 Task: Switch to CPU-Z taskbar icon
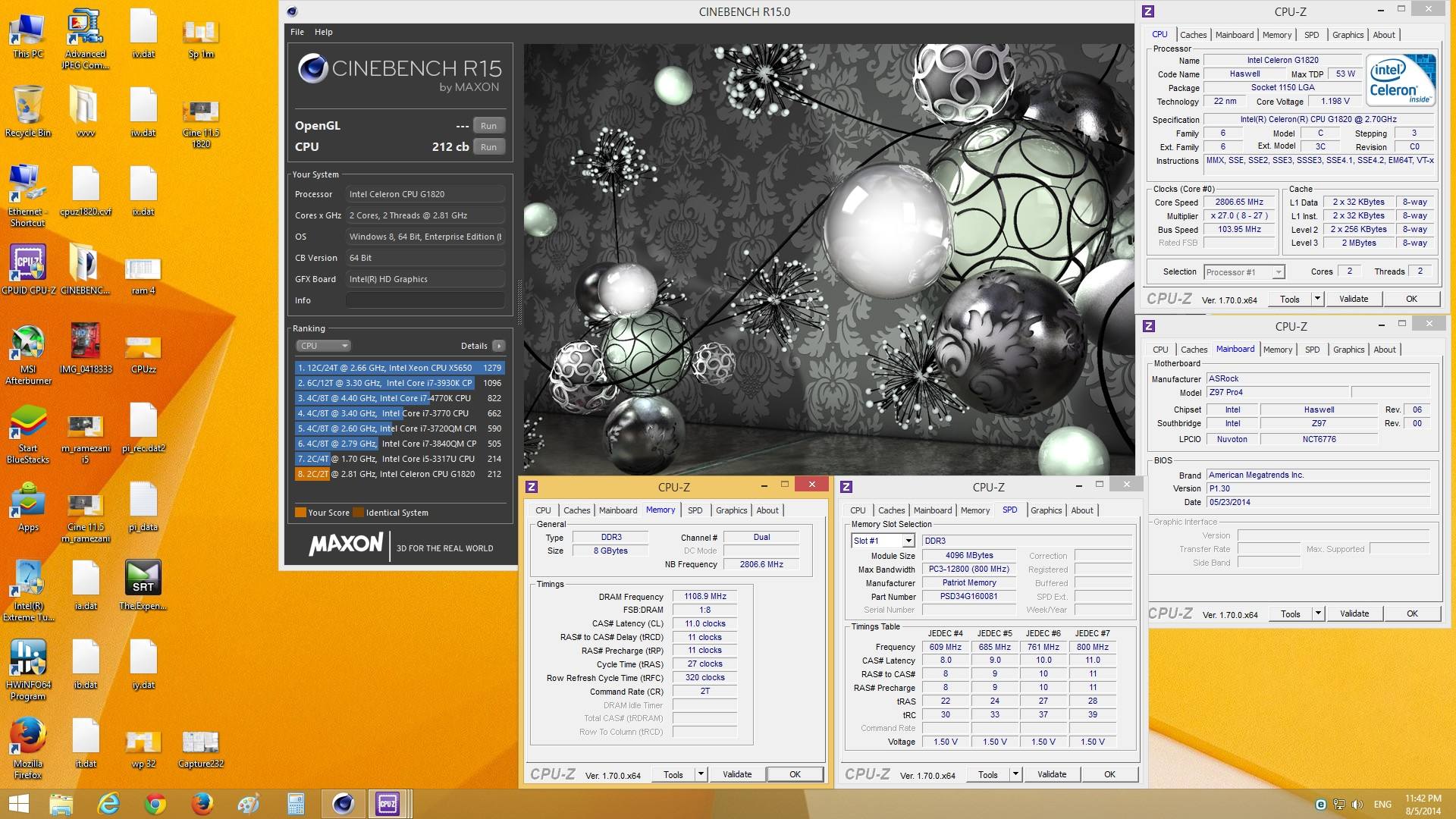tap(388, 804)
